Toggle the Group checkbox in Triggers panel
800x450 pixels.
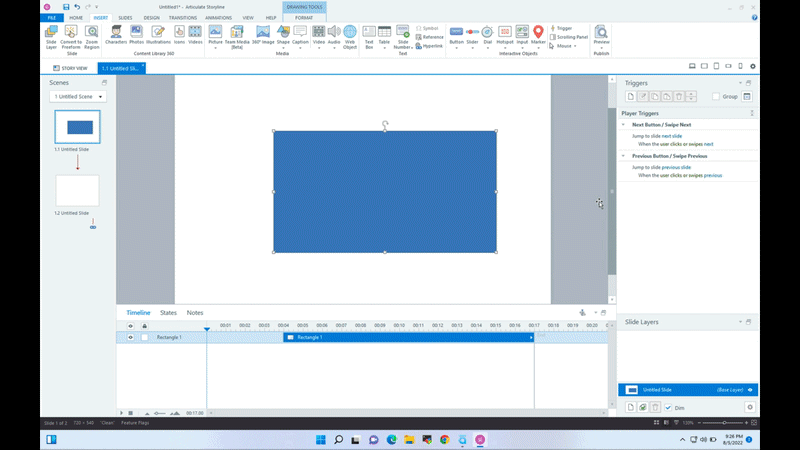coord(716,97)
